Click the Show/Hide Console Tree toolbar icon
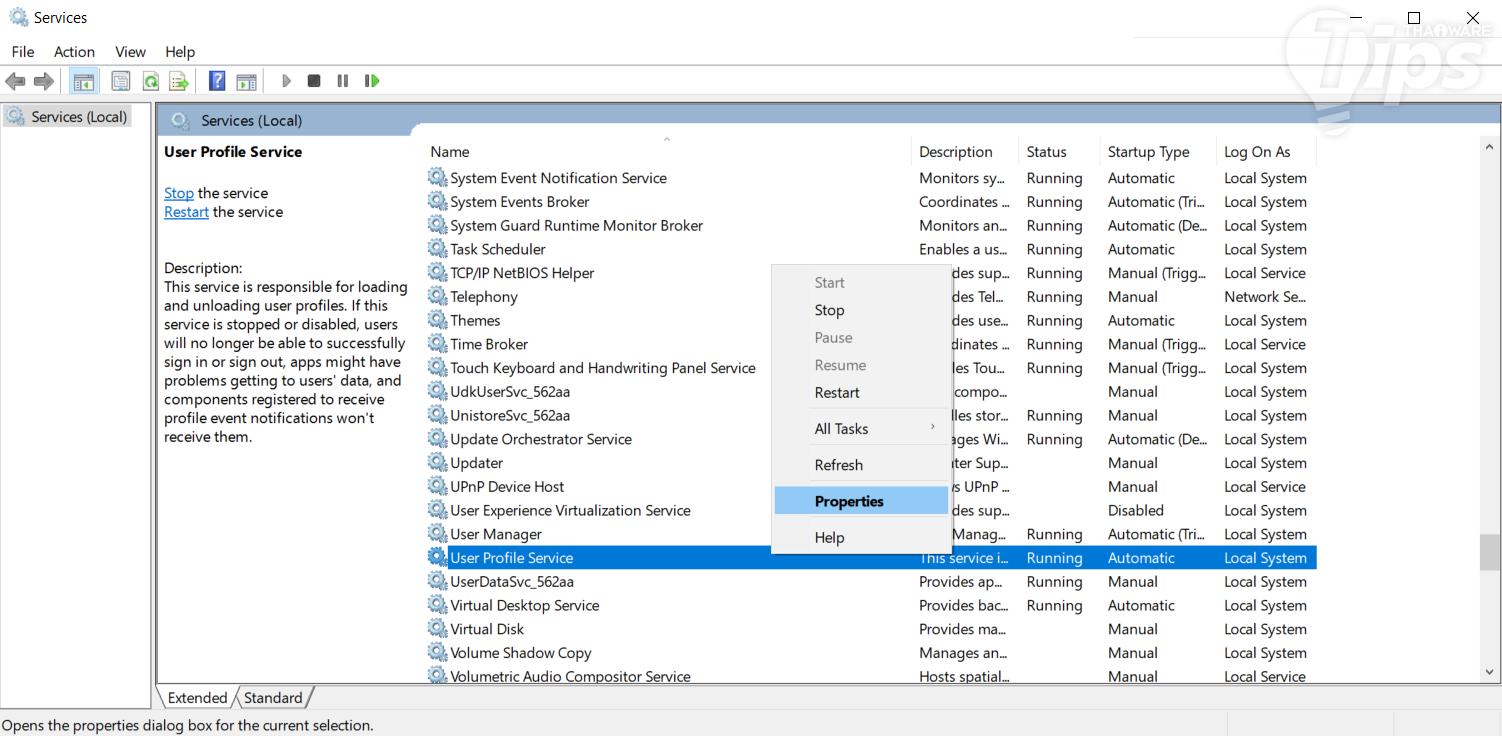Image resolution: width=1502 pixels, height=736 pixels. (x=84, y=81)
